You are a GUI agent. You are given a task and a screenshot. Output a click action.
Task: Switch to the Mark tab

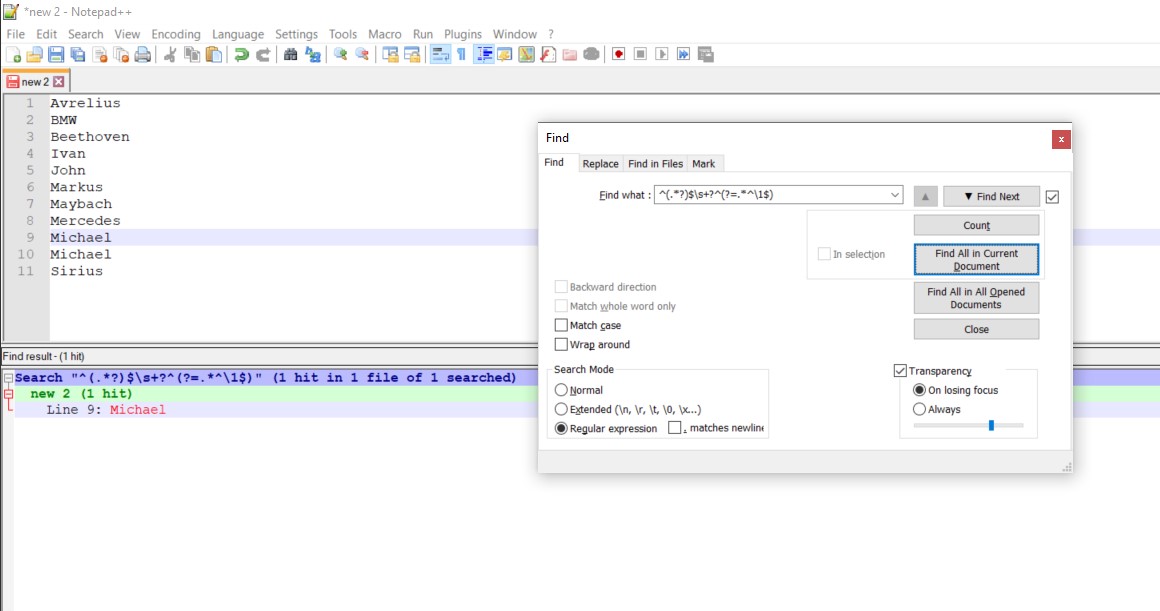[x=704, y=164]
